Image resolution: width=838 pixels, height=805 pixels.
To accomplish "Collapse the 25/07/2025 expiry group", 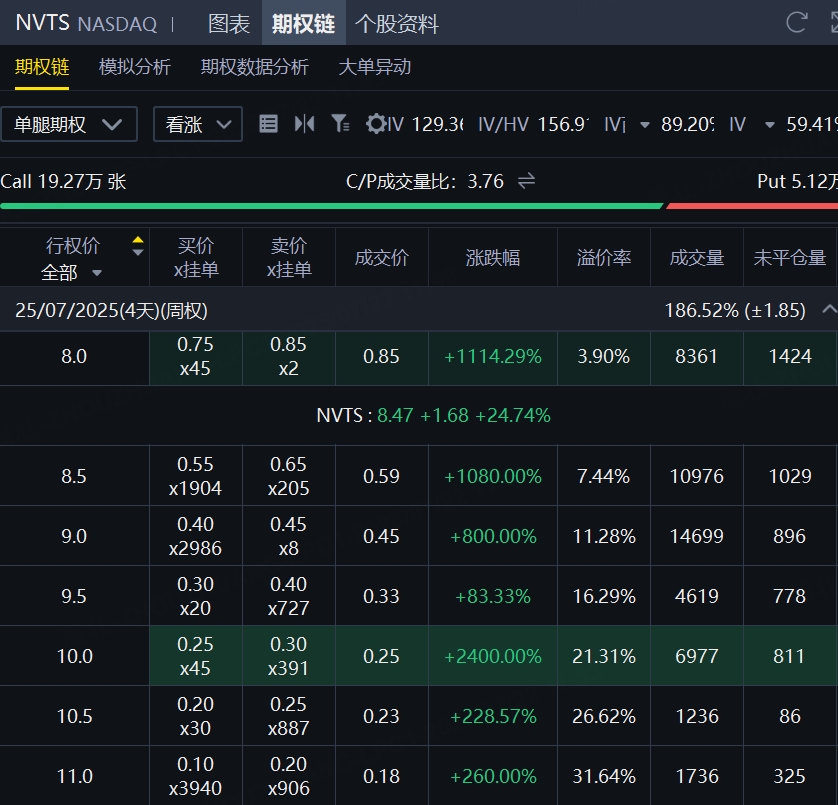I will point(829,309).
